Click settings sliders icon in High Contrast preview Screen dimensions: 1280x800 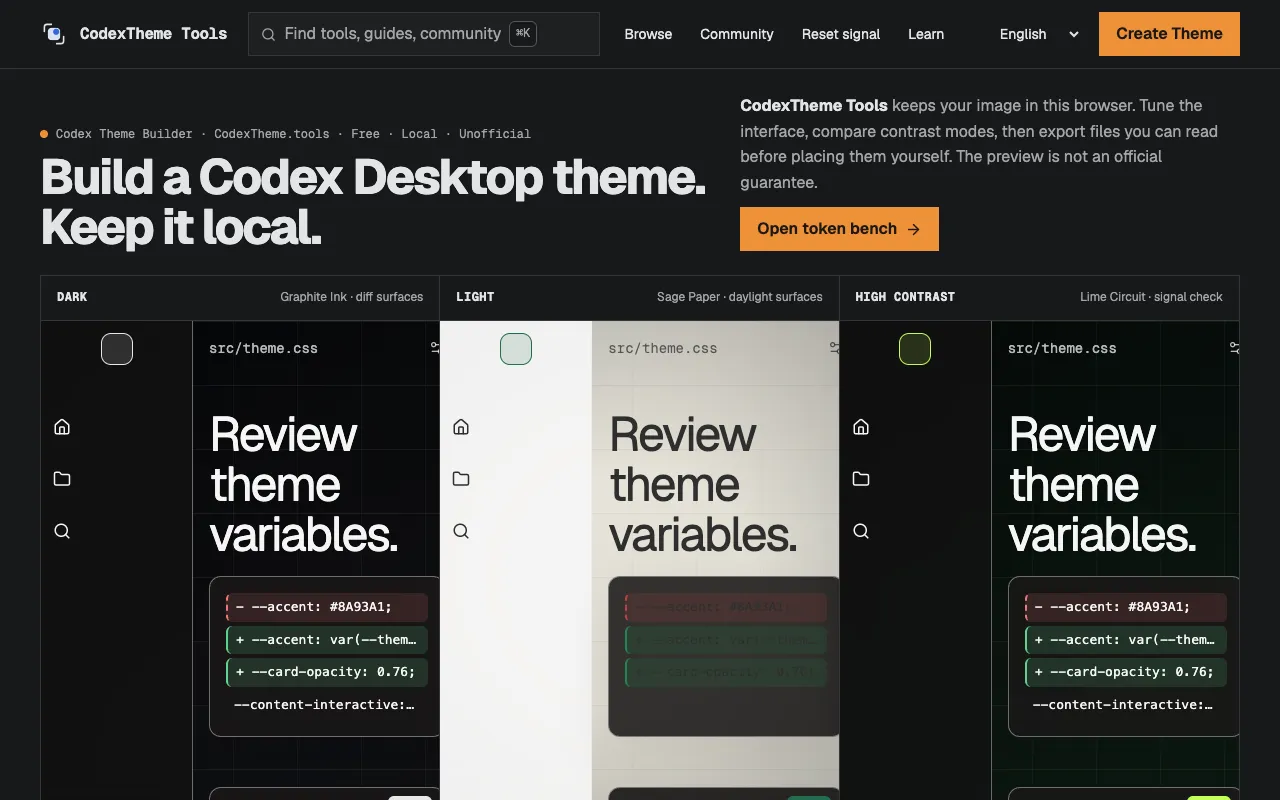1234,348
